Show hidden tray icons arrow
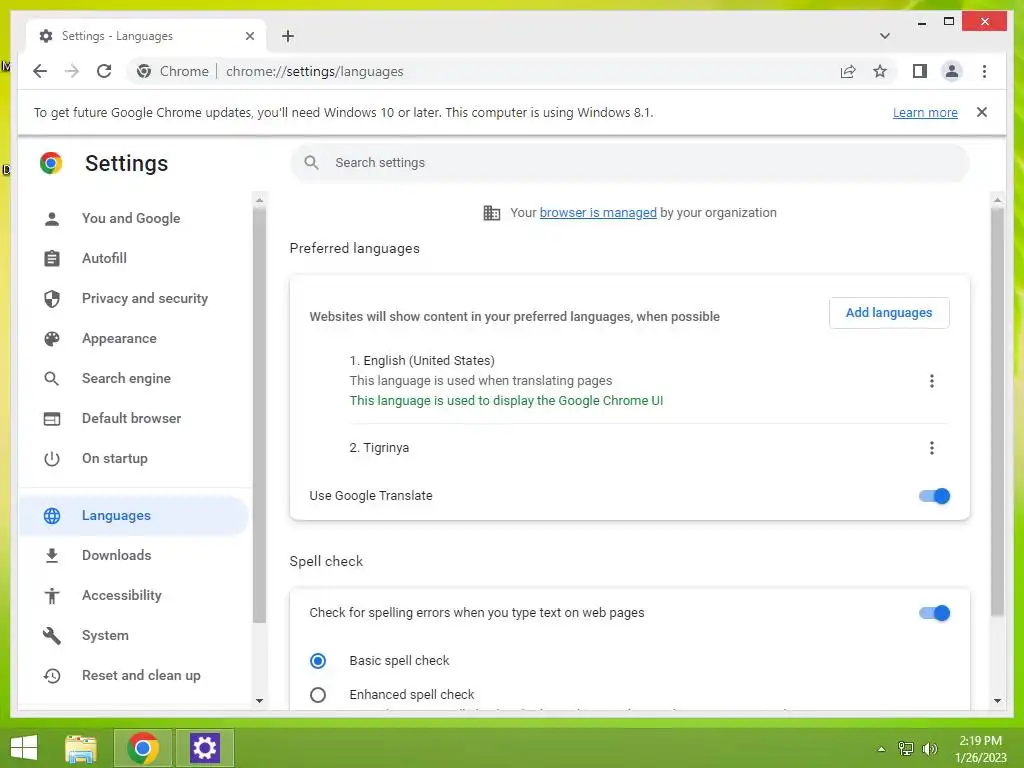Image resolution: width=1024 pixels, height=768 pixels. click(x=881, y=749)
